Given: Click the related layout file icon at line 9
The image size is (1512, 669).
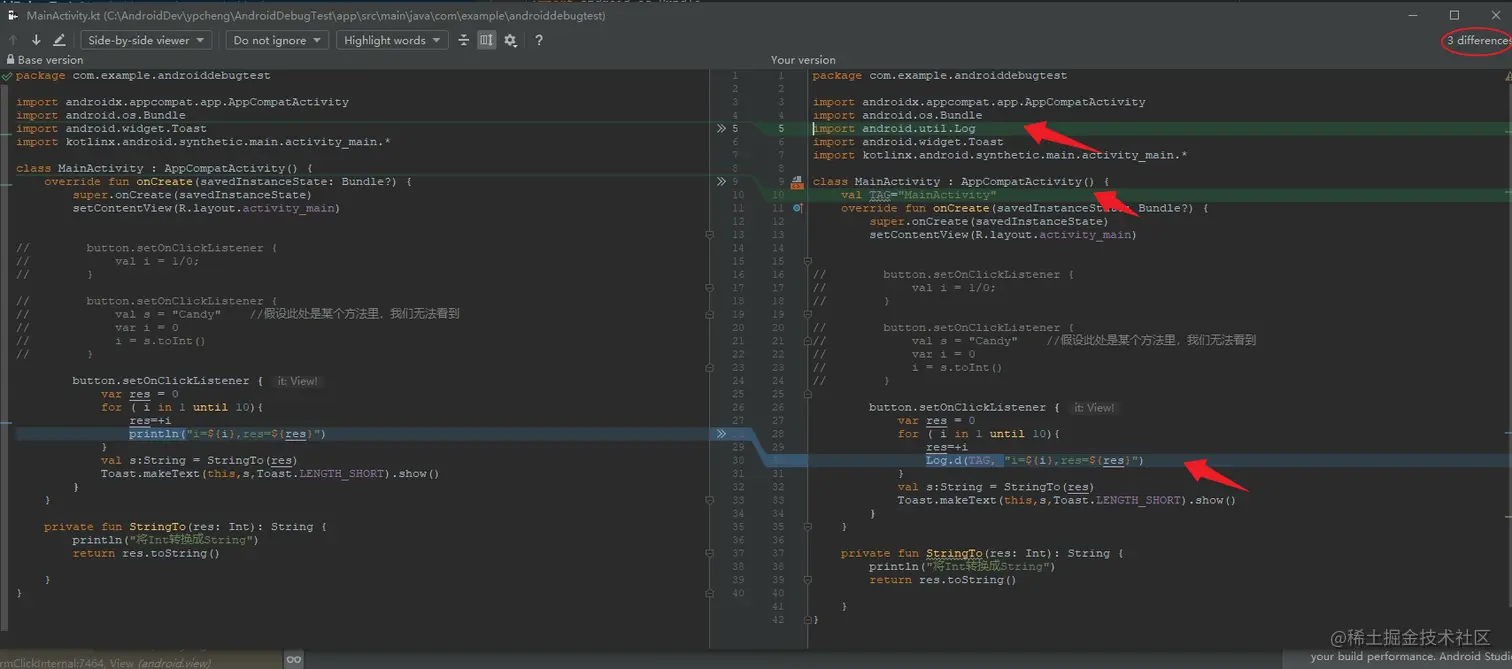Looking at the screenshot, I should (797, 183).
